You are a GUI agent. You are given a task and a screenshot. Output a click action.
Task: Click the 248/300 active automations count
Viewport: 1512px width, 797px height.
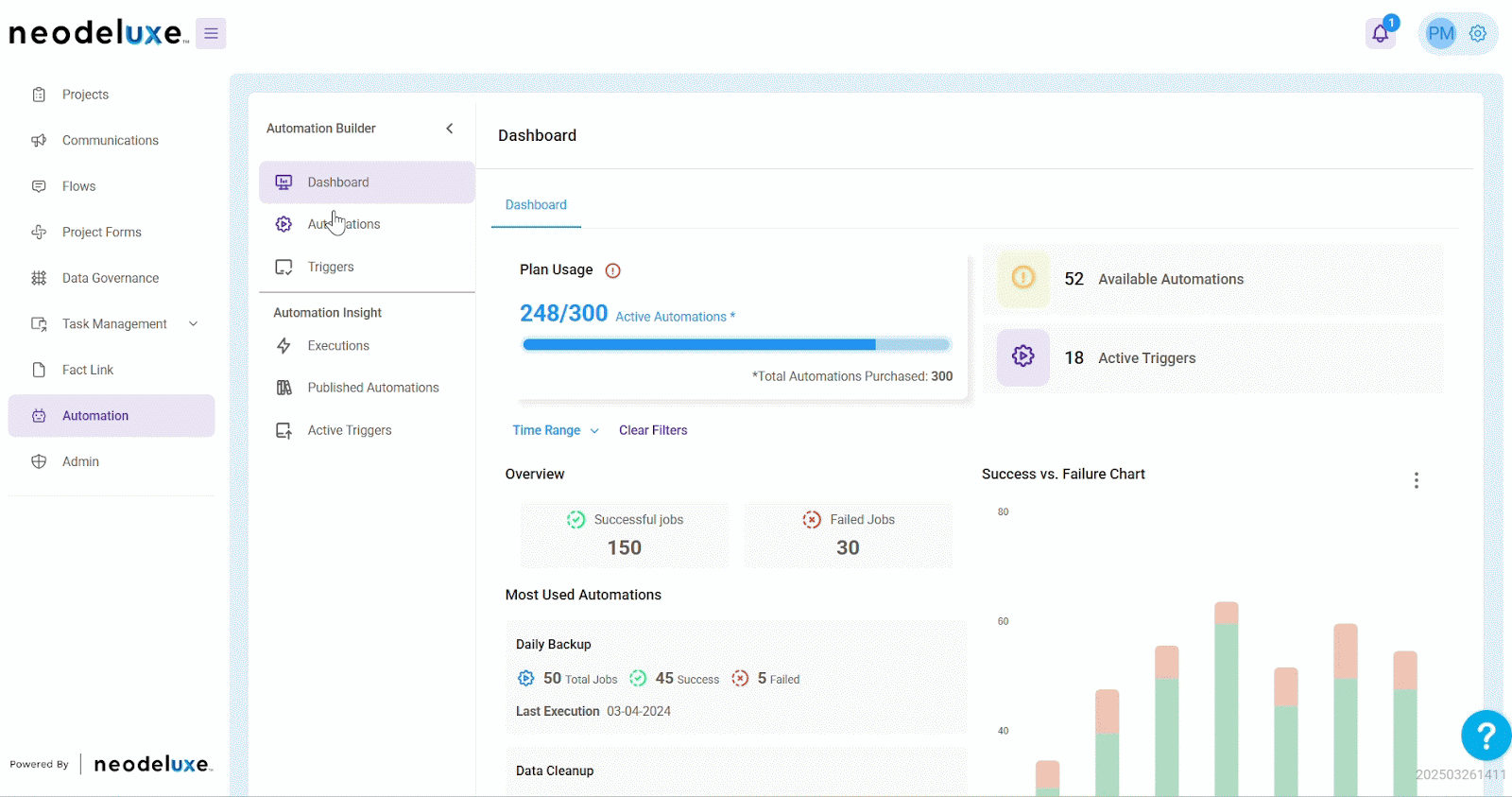pyautogui.click(x=563, y=313)
